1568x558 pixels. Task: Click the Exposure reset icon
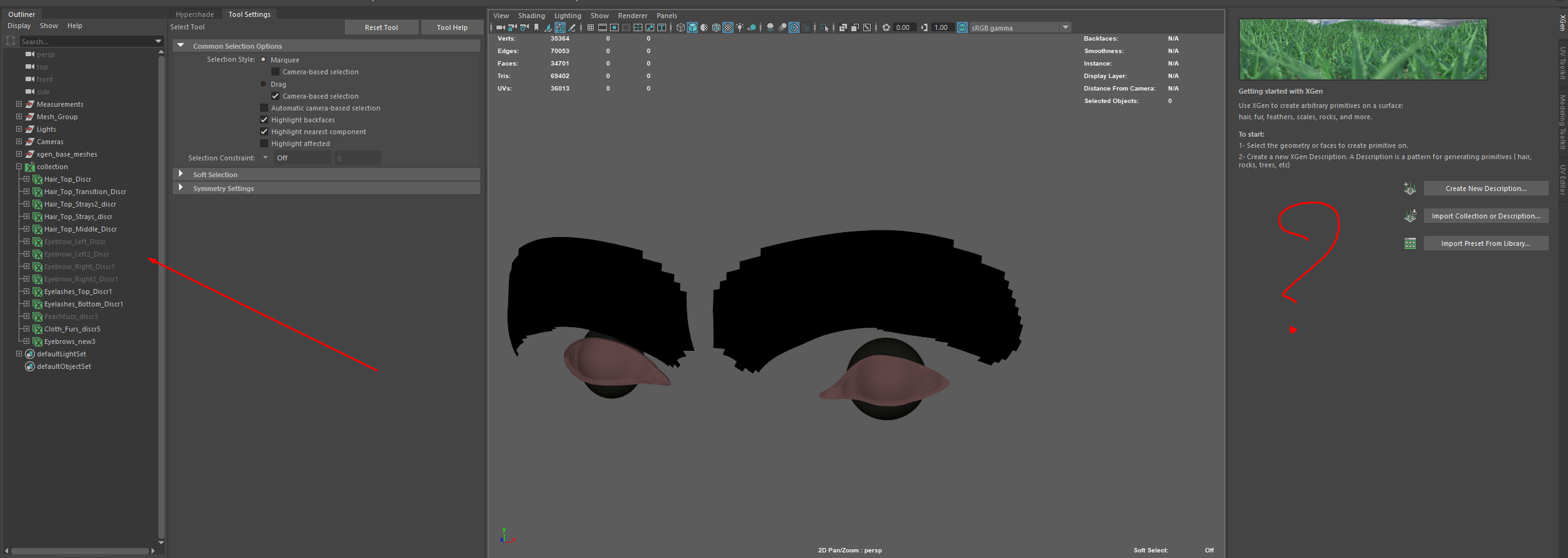point(886,27)
